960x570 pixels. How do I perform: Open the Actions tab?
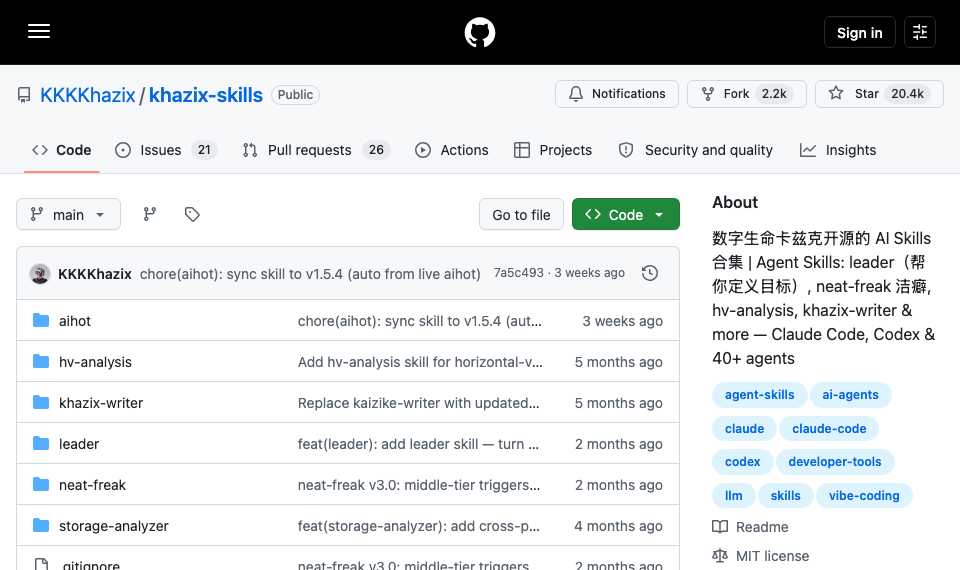pyautogui.click(x=452, y=150)
